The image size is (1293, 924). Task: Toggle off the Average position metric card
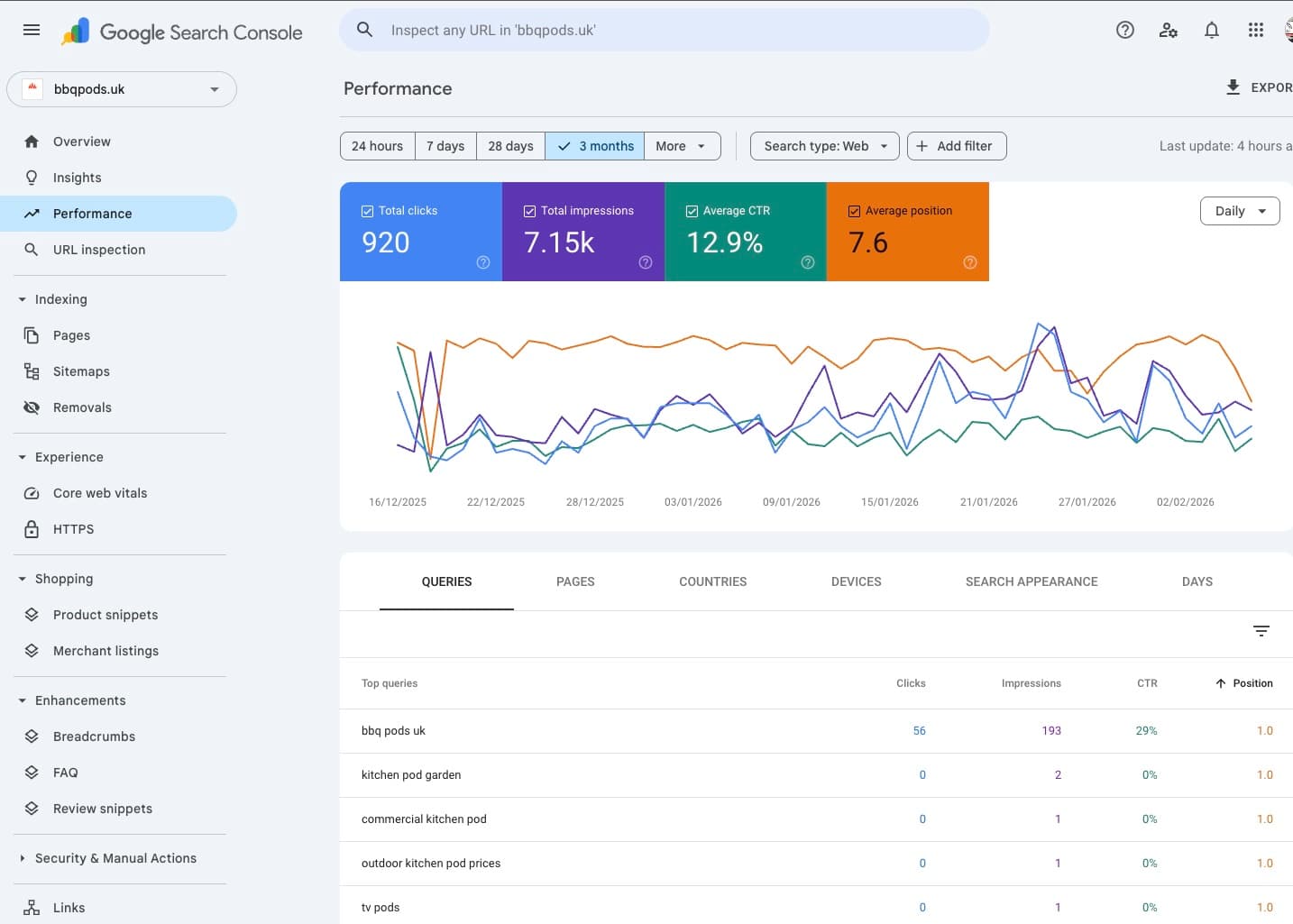(853, 210)
